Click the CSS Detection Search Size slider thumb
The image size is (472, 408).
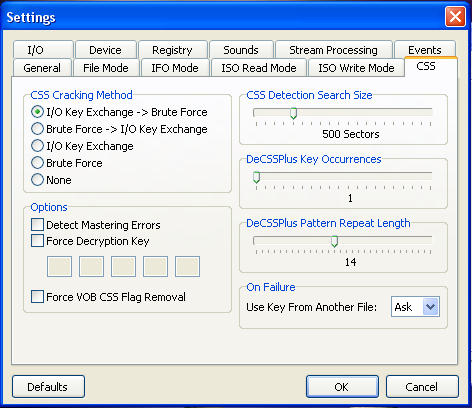(x=293, y=113)
